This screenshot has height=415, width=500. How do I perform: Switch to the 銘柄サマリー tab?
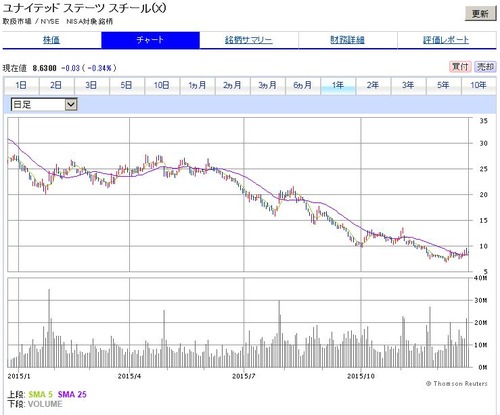(x=249, y=40)
